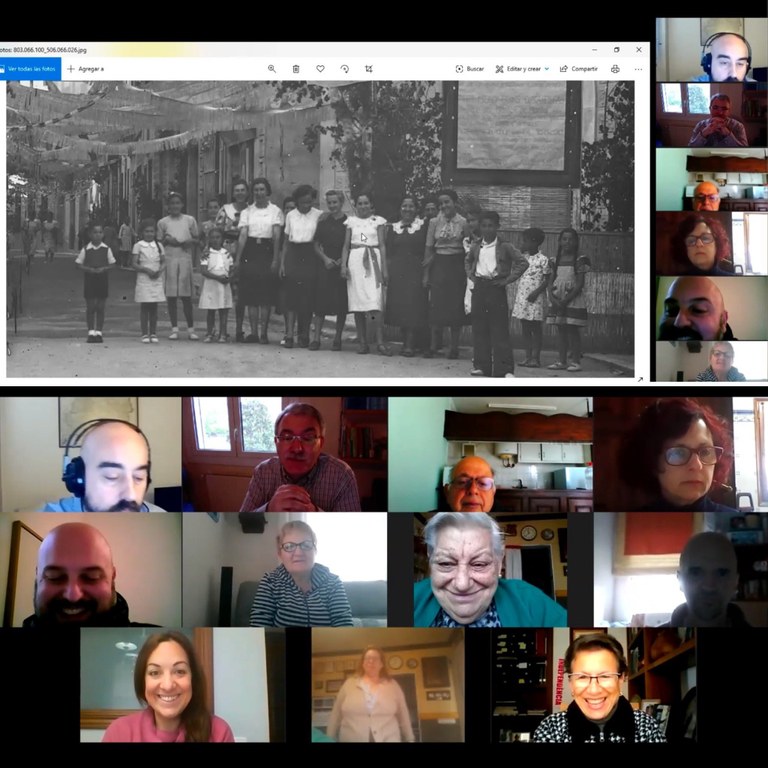Select the bottom sidebar thumbnail of blonde woman
Screen dimensions: 768x768
(x=711, y=361)
